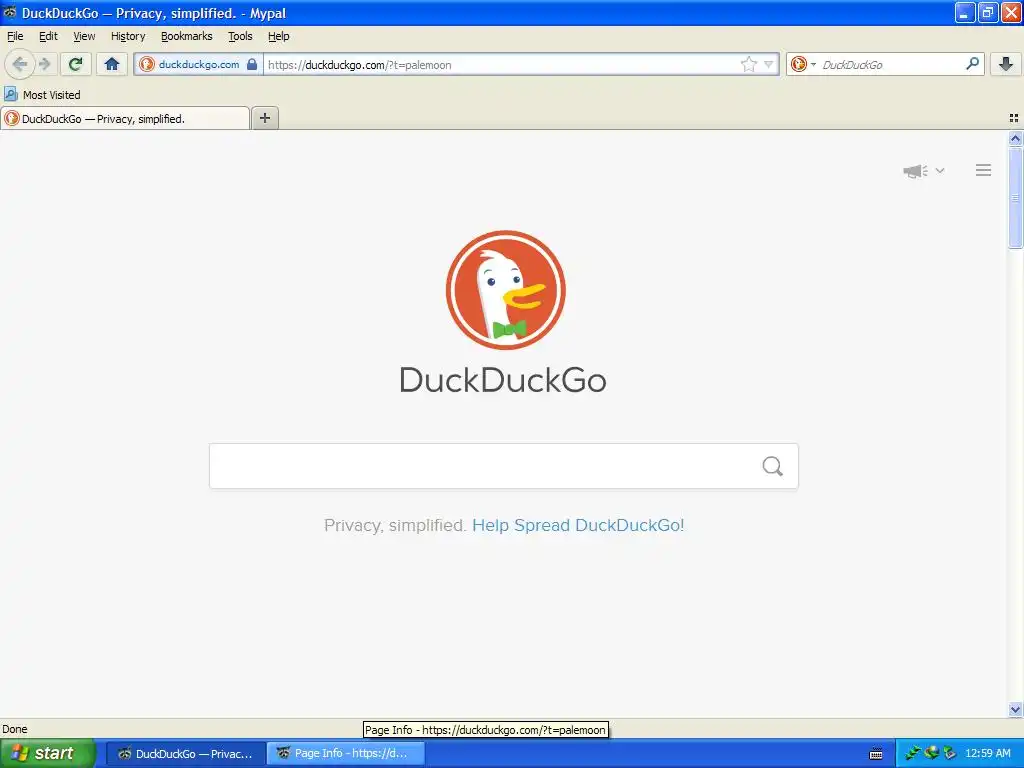This screenshot has width=1024, height=768.
Task: Click the vertical scrollbar thumb
Action: (x=1015, y=198)
